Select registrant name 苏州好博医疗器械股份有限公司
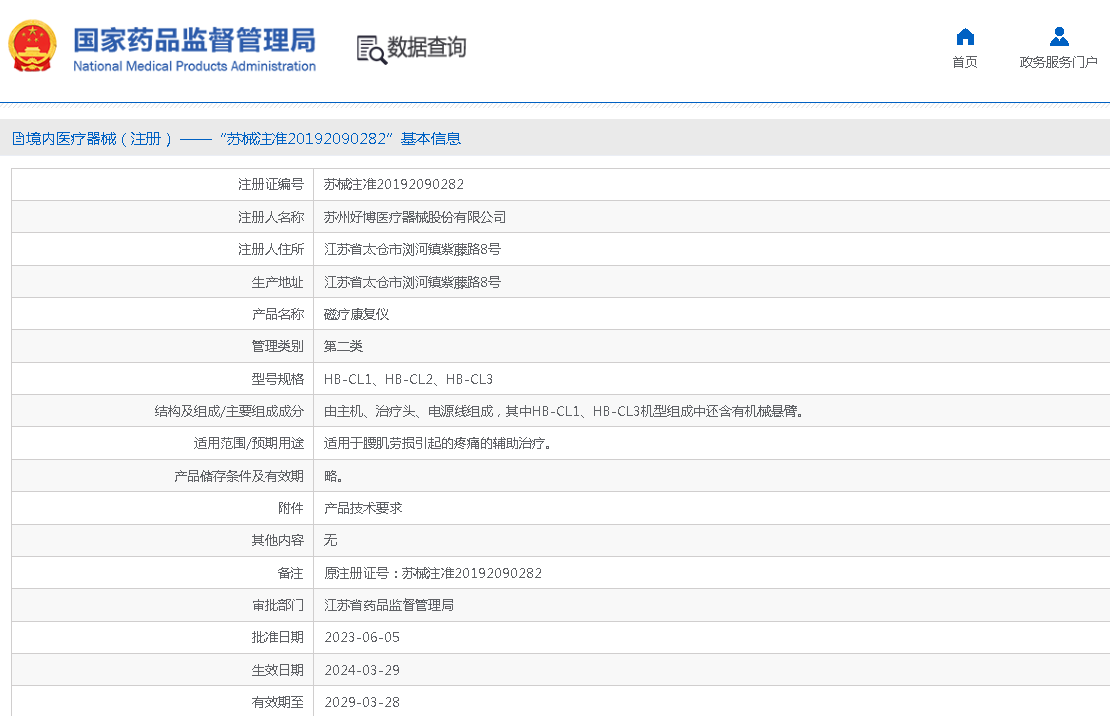1110x716 pixels. point(415,217)
